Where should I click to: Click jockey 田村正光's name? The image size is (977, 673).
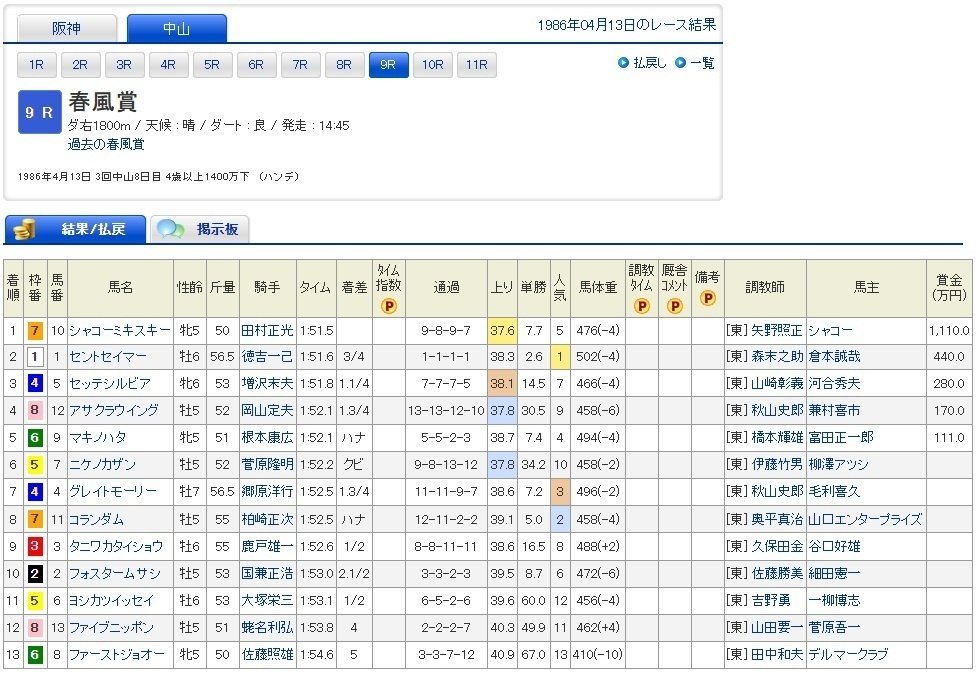[266, 329]
